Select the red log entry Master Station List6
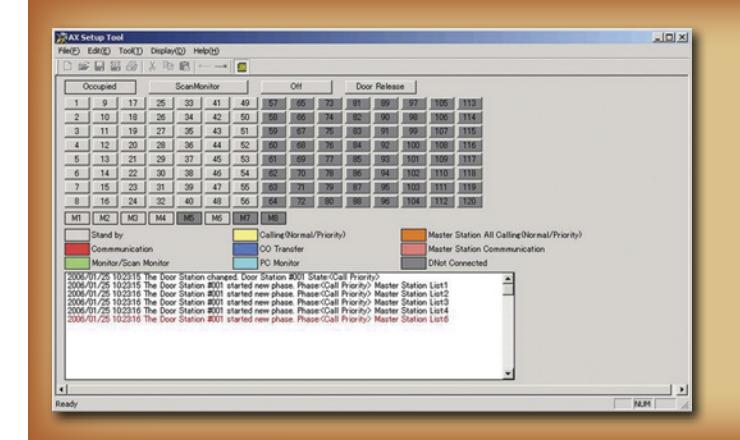 tap(258, 320)
